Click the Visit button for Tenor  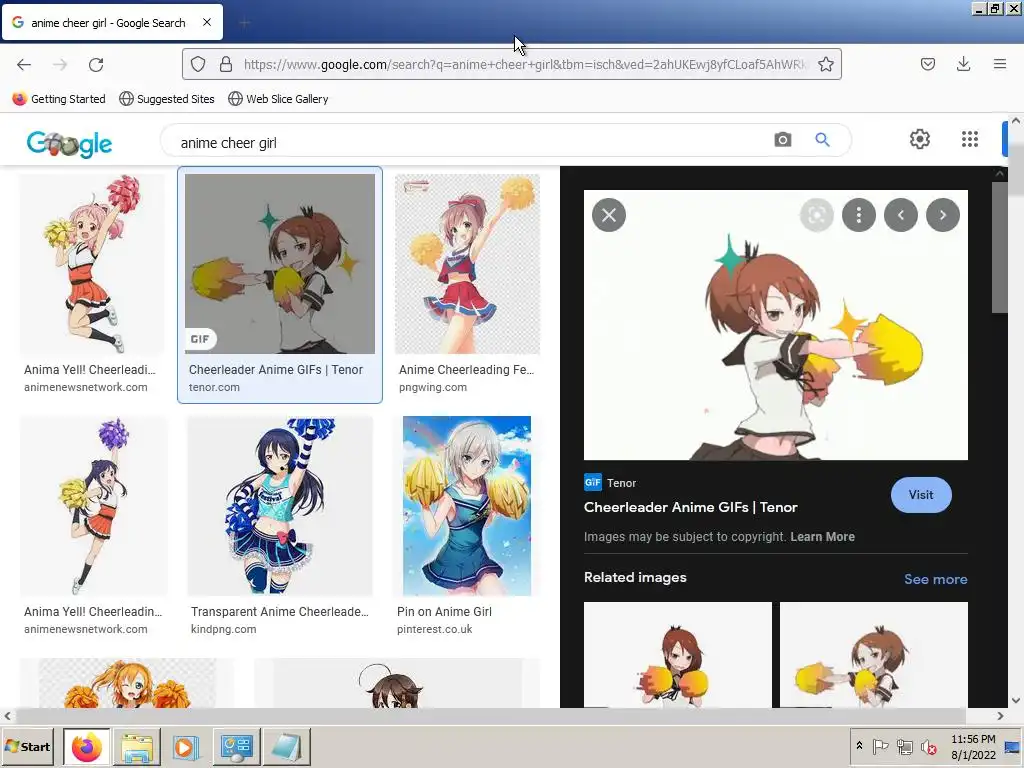921,495
